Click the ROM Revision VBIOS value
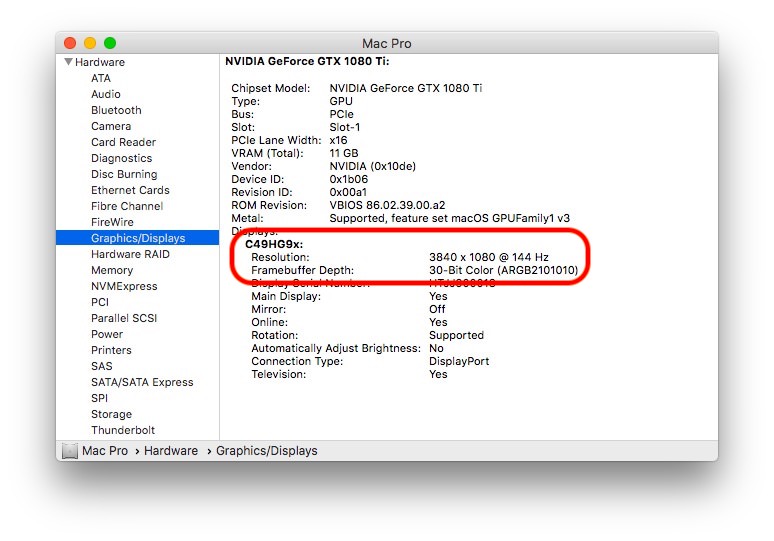Image resolution: width=774 pixels, height=541 pixels. (387, 205)
